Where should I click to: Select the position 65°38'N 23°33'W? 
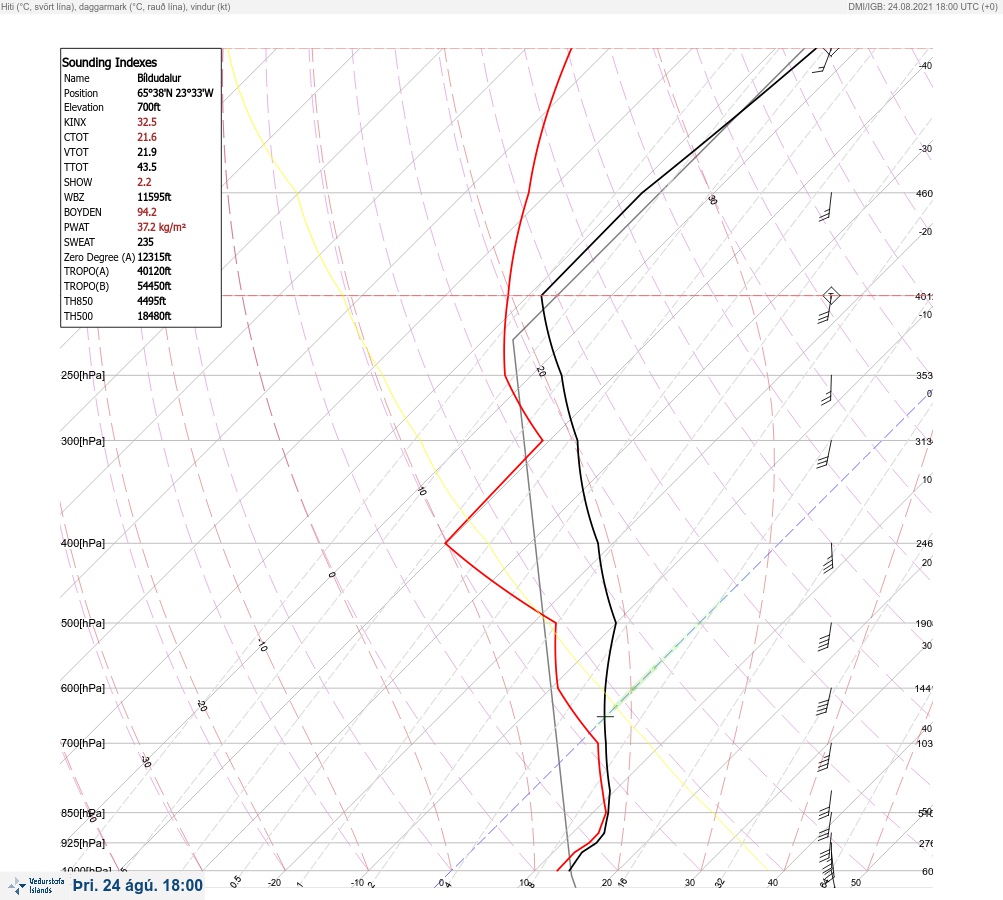pos(175,93)
